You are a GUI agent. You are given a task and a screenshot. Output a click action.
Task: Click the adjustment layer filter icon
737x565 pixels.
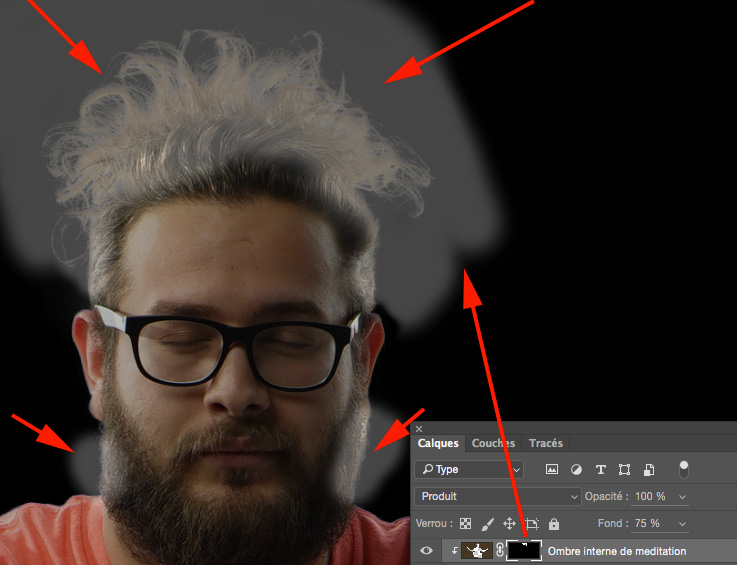pos(576,469)
